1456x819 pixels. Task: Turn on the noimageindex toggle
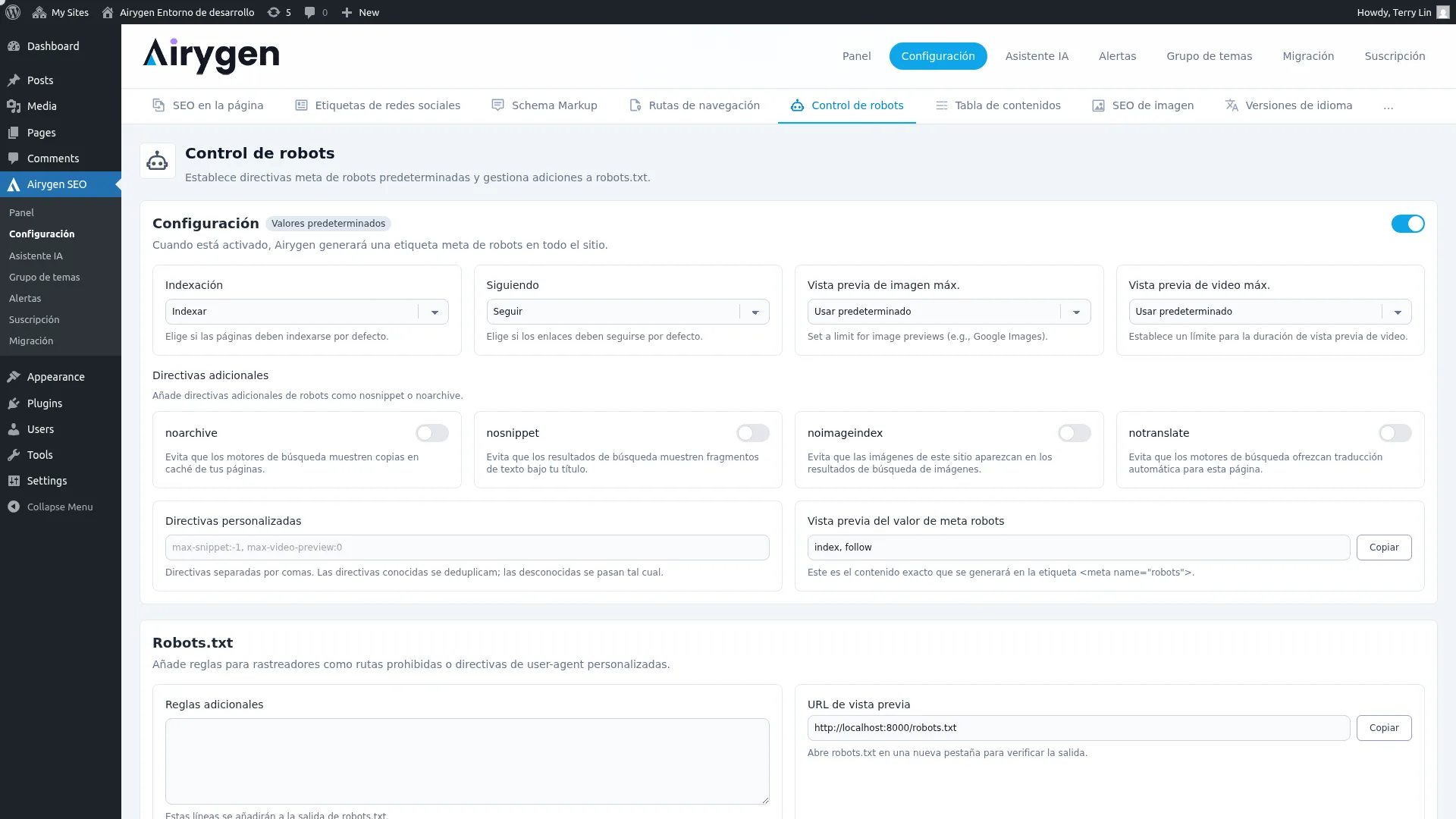[1075, 433]
